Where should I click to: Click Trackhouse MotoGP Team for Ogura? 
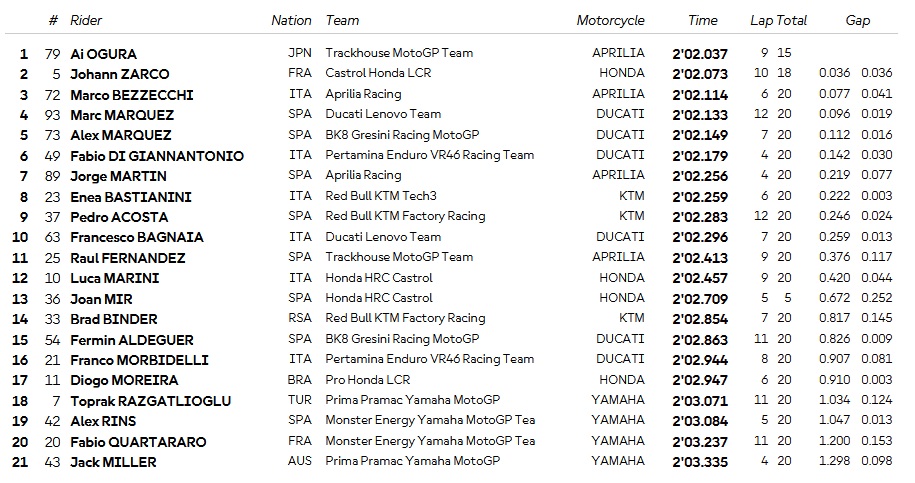pos(399,53)
